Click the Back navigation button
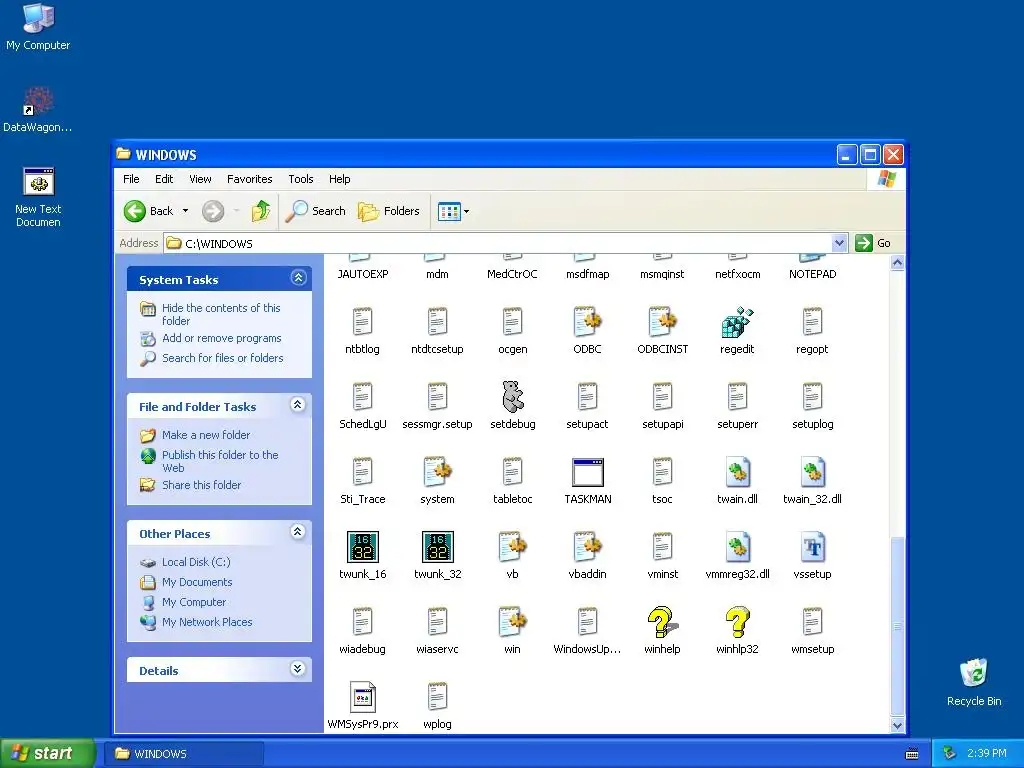Image resolution: width=1024 pixels, height=768 pixels. [149, 211]
